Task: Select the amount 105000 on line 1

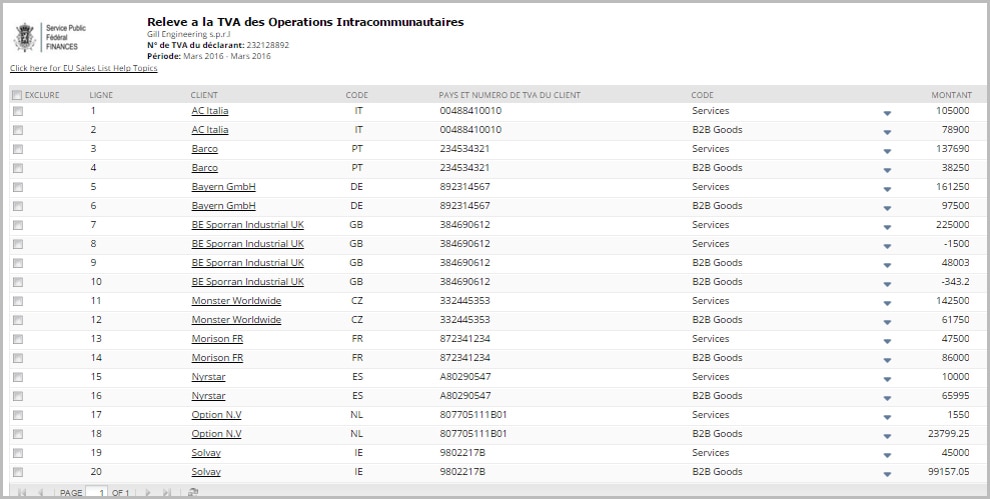Action: (953, 111)
